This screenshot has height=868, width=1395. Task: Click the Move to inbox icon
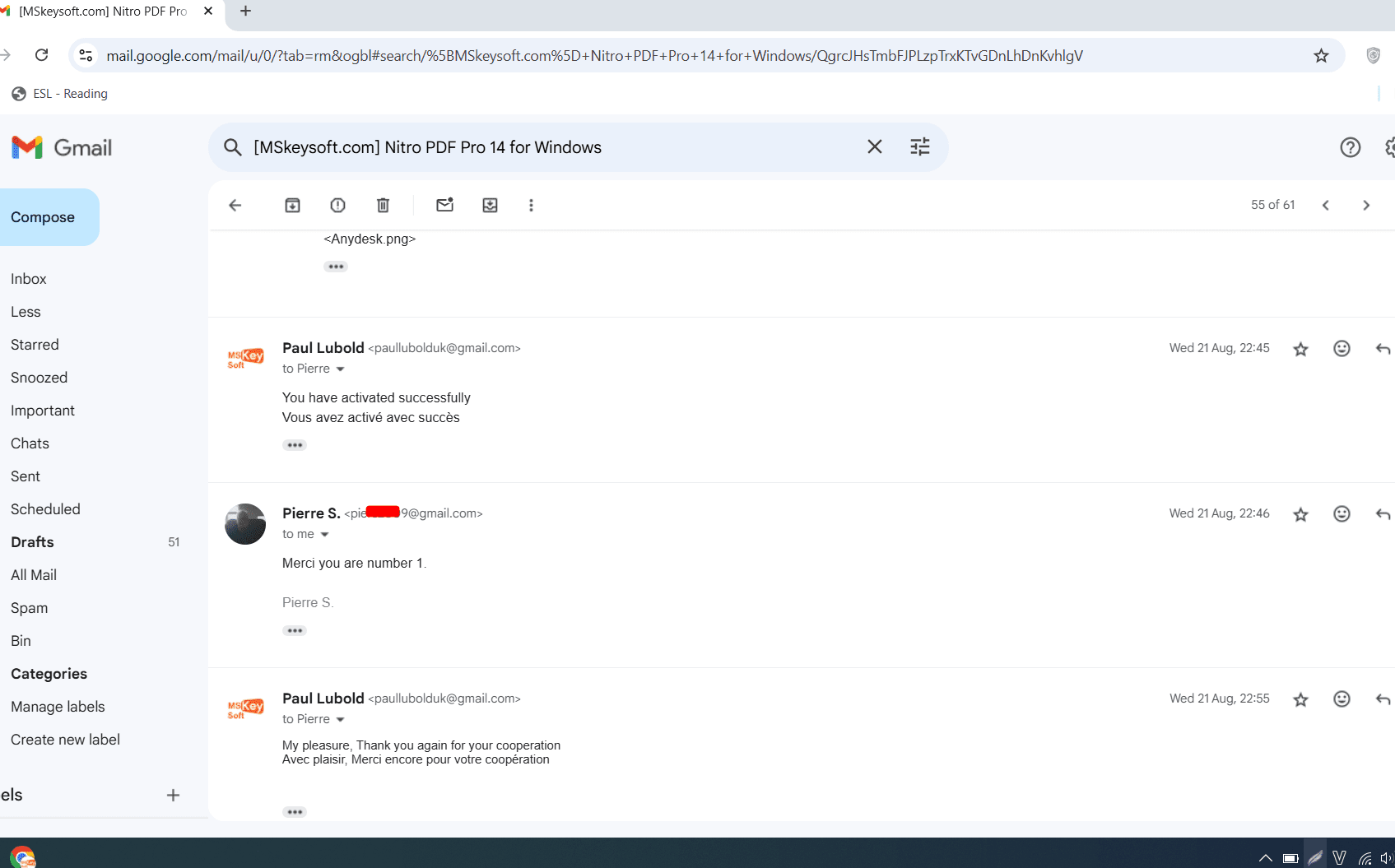[x=490, y=206]
